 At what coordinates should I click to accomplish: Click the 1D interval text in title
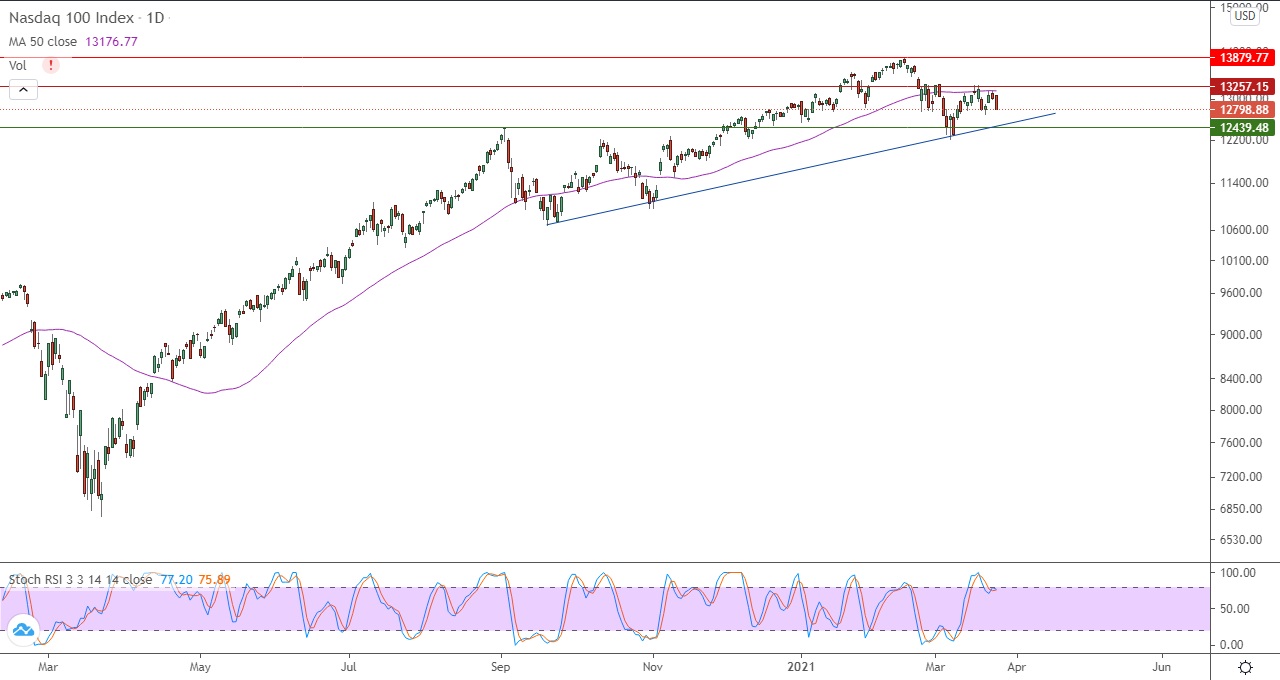click(155, 18)
